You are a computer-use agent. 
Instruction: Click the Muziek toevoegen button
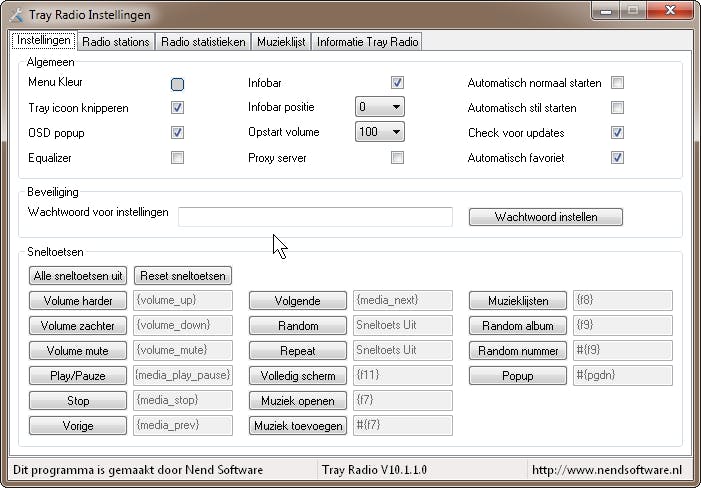298,426
